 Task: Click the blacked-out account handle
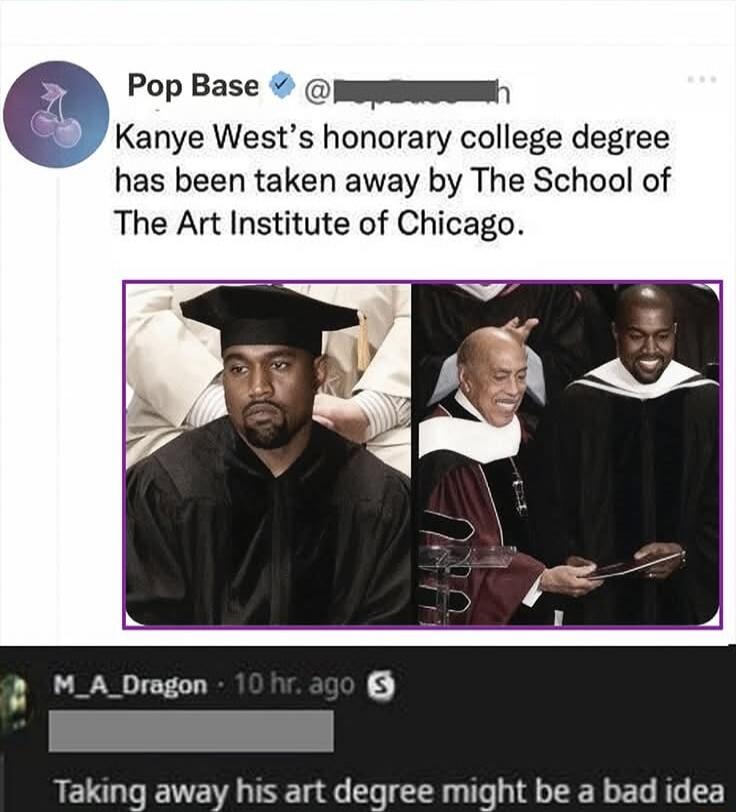tap(410, 93)
